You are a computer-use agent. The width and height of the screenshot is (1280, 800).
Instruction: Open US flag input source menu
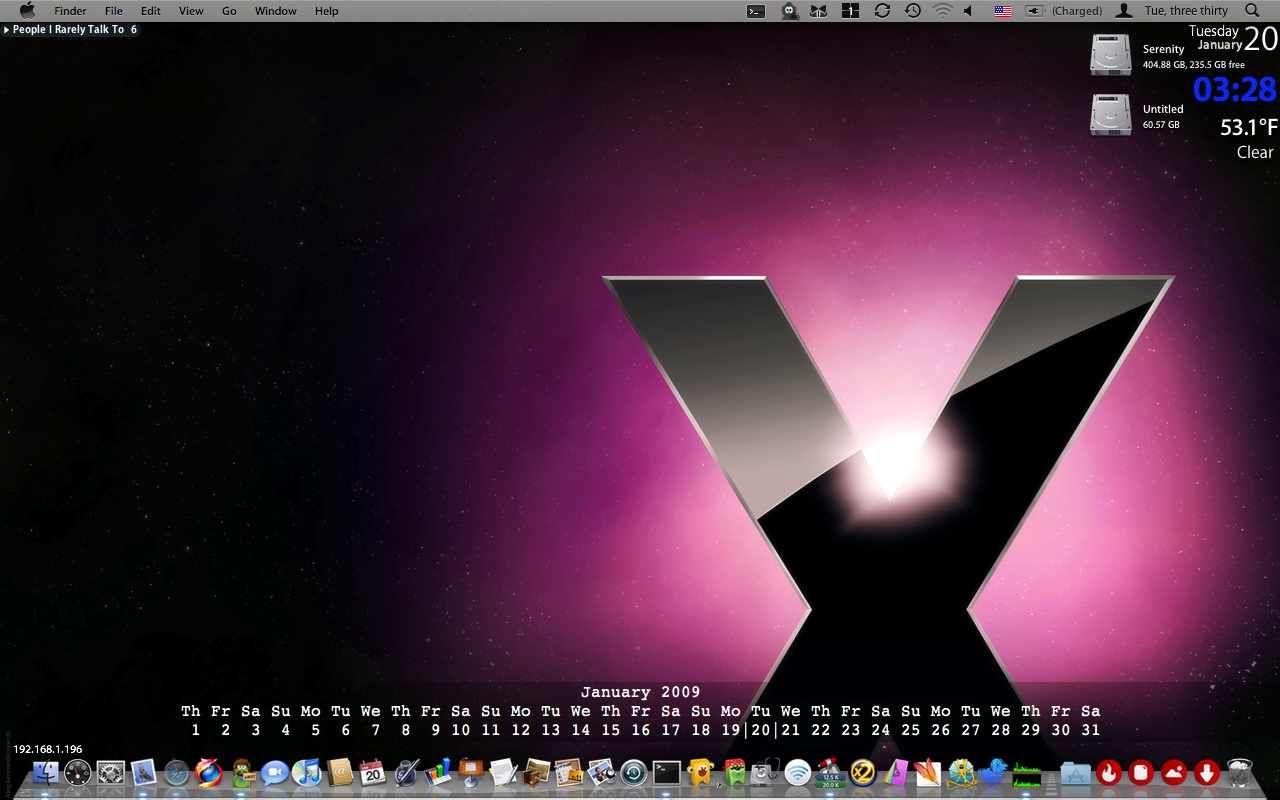click(x=1003, y=11)
